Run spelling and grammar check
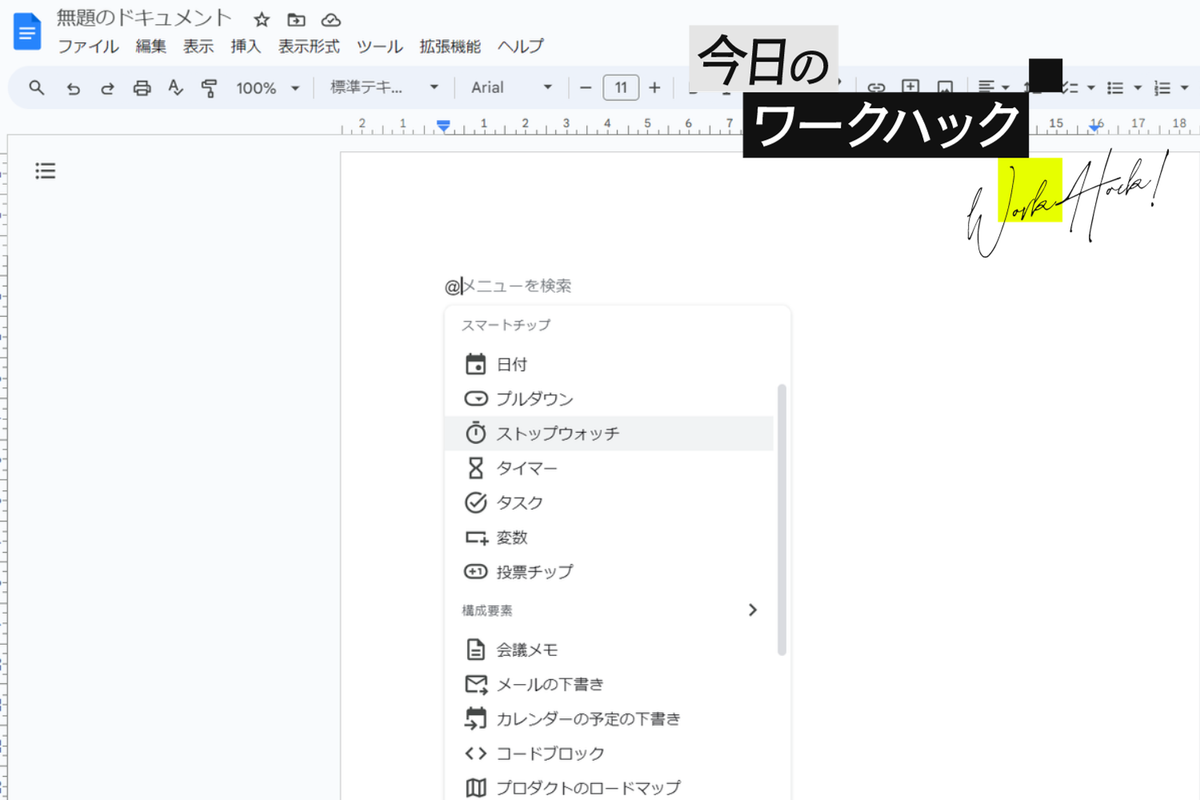Viewport: 1200px width, 800px height. point(176,88)
